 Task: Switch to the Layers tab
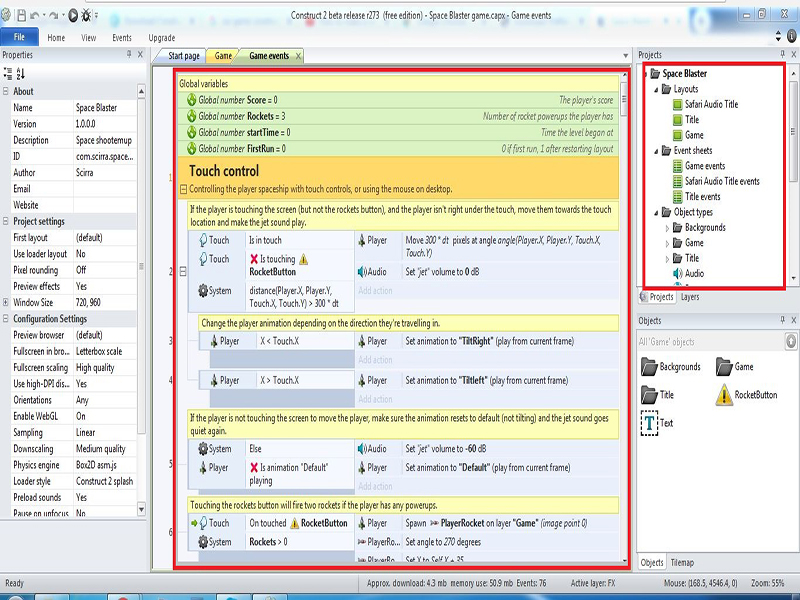point(690,297)
